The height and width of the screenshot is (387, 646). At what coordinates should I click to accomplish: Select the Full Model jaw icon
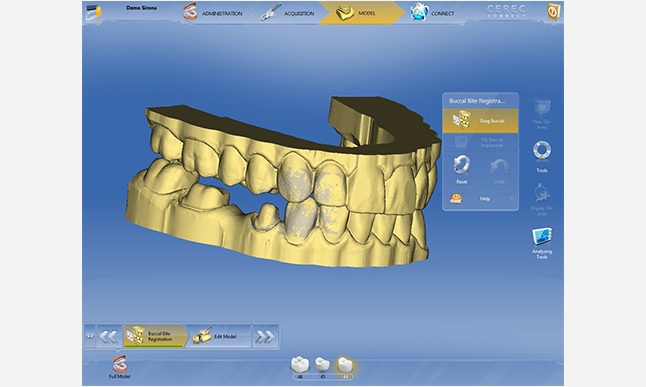(119, 365)
